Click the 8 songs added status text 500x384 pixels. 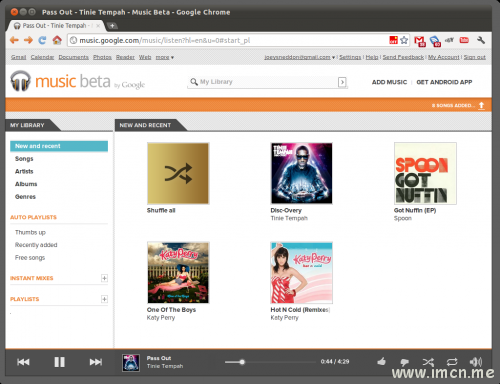453,105
